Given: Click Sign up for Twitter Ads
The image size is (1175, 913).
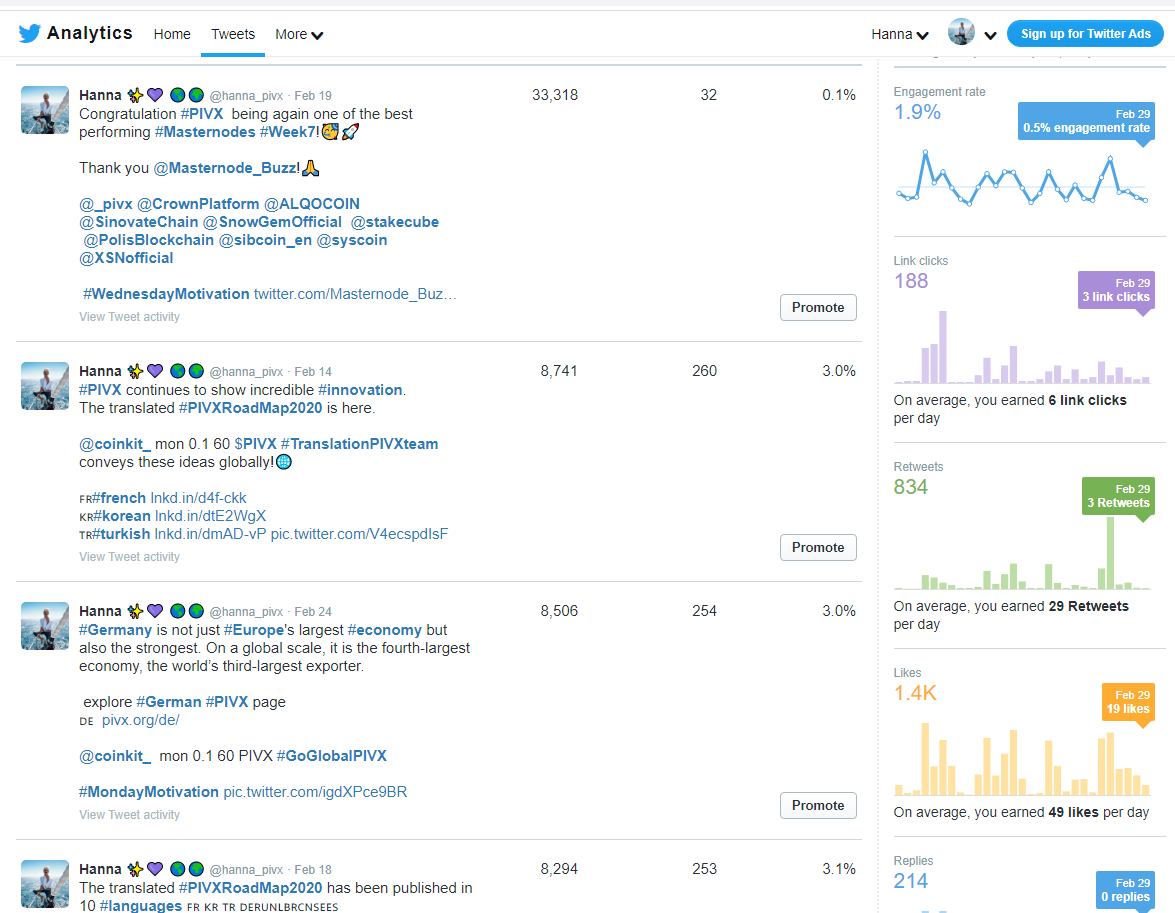Looking at the screenshot, I should (x=1085, y=34).
